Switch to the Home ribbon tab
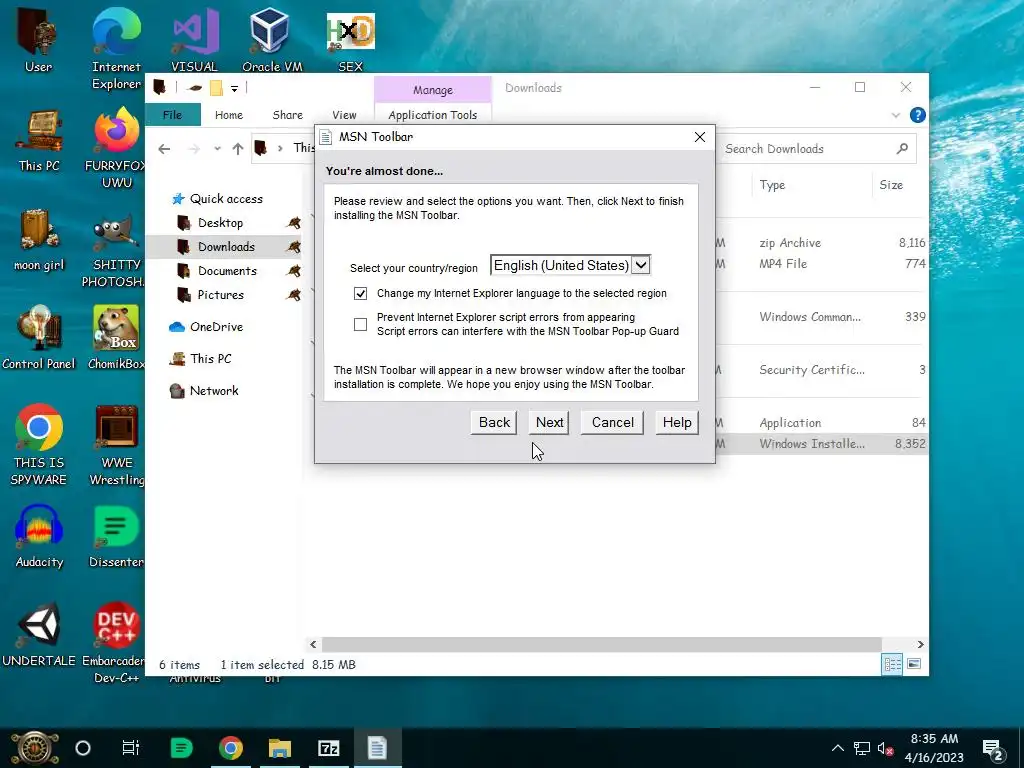 point(229,115)
